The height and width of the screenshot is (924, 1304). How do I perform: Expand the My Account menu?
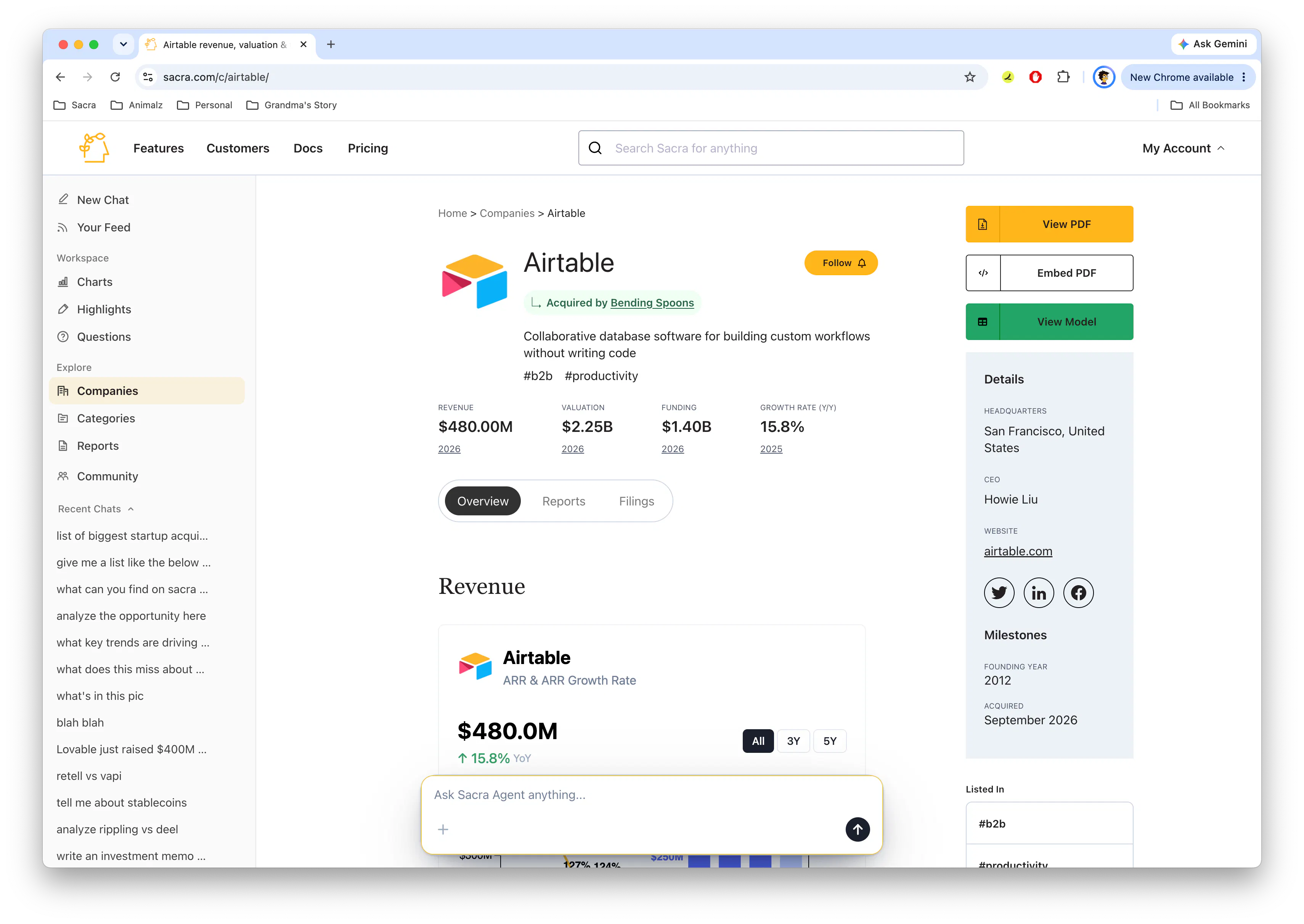coord(1184,148)
